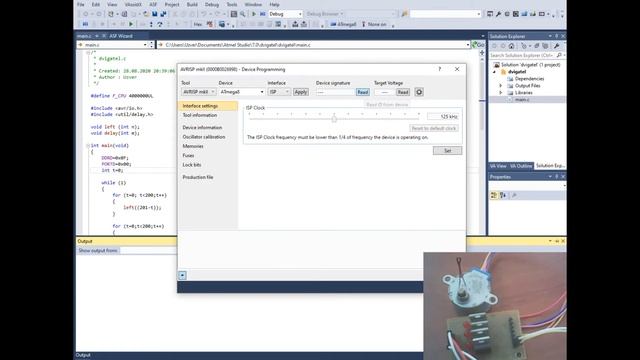Click Start Without Debugging green arrow

coord(254,14)
